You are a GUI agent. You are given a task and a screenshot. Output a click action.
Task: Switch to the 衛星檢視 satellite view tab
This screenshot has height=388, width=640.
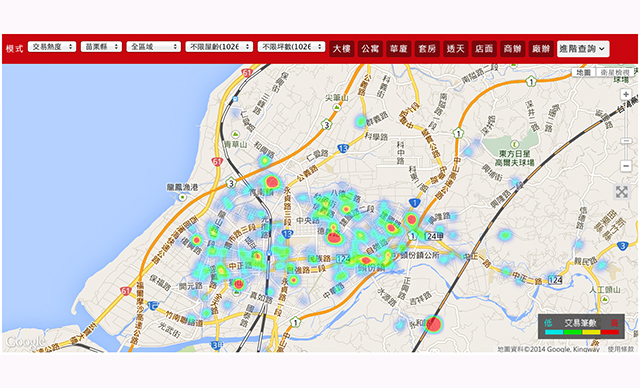tap(615, 73)
